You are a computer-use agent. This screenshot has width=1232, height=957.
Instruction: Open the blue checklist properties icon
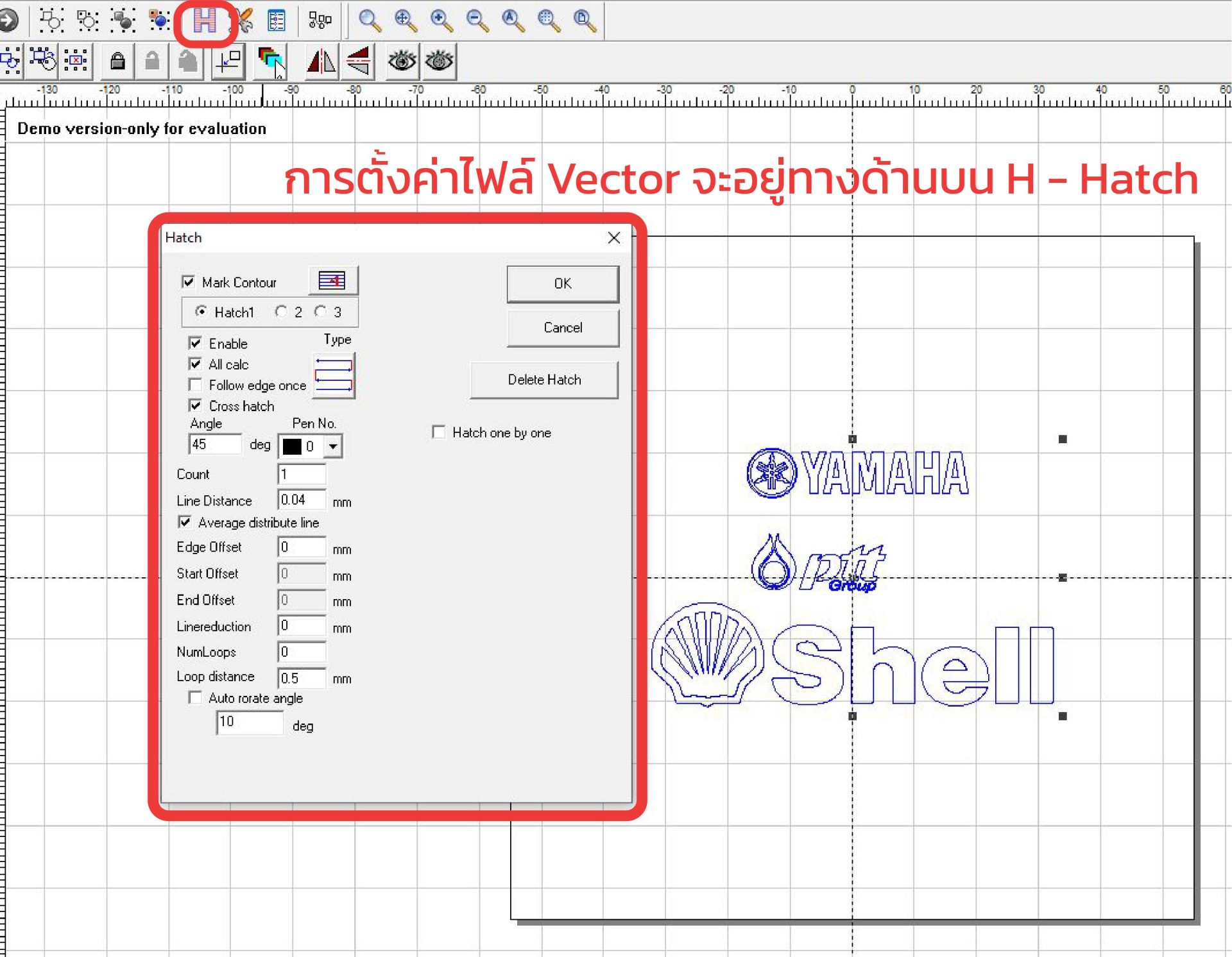(x=277, y=21)
